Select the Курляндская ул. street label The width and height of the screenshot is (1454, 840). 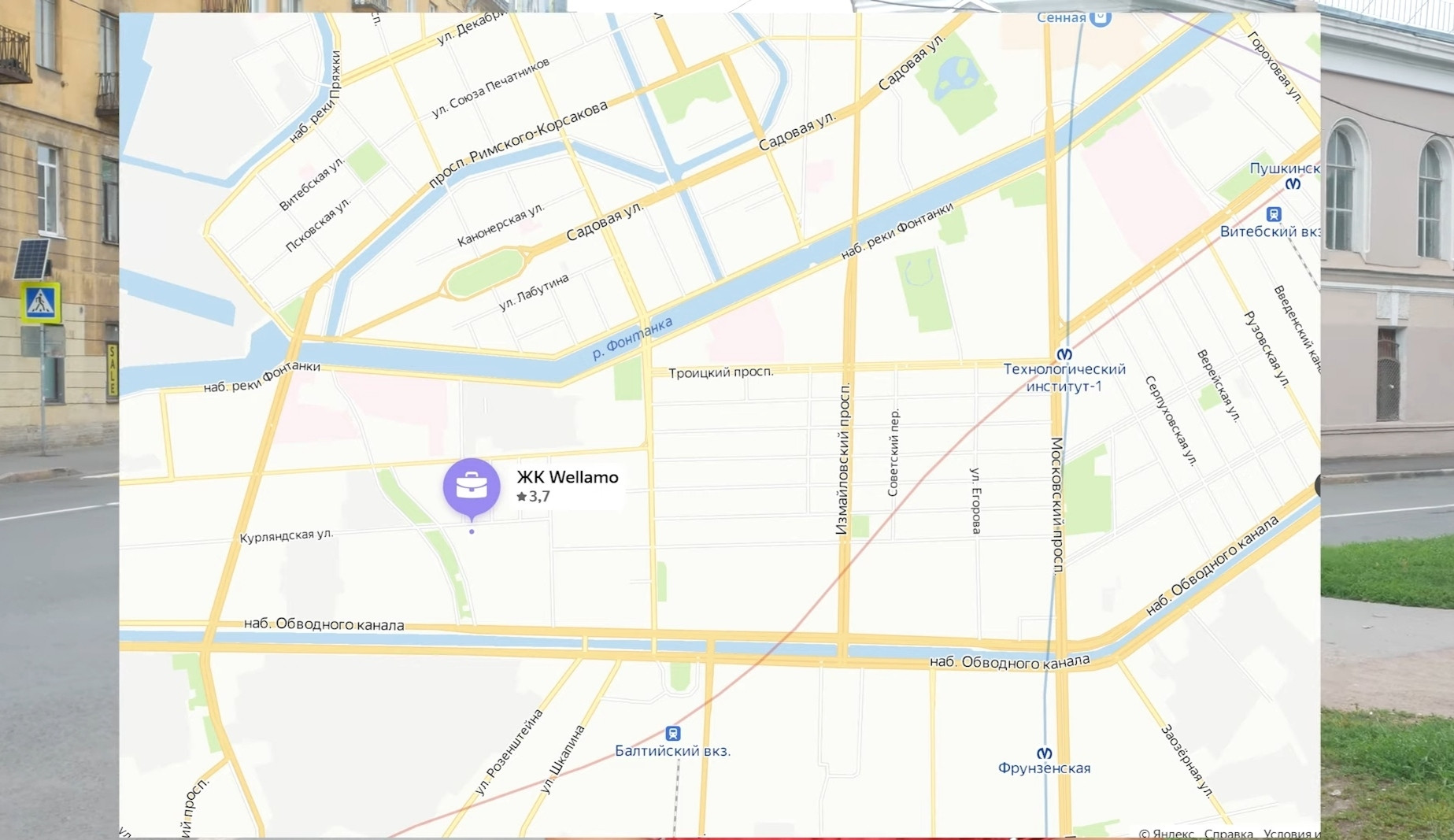tap(287, 535)
